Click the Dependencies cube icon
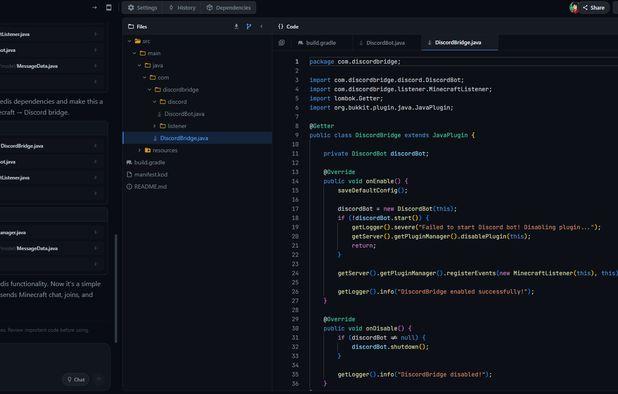The image size is (618, 394). click(x=210, y=7)
